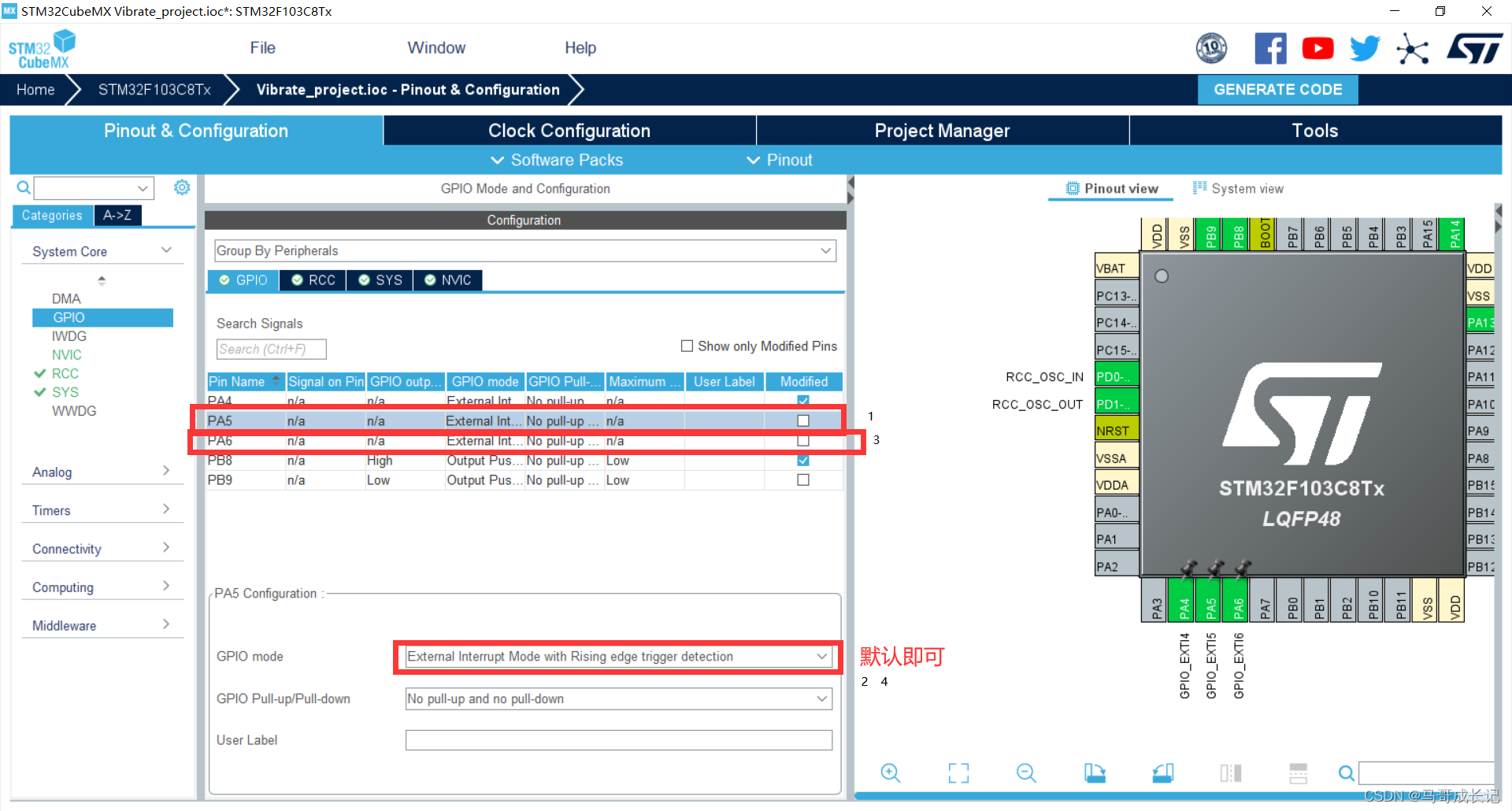Screen dimensions: 1512x811
Task: Click the GENERATE CODE button
Action: (x=1277, y=90)
